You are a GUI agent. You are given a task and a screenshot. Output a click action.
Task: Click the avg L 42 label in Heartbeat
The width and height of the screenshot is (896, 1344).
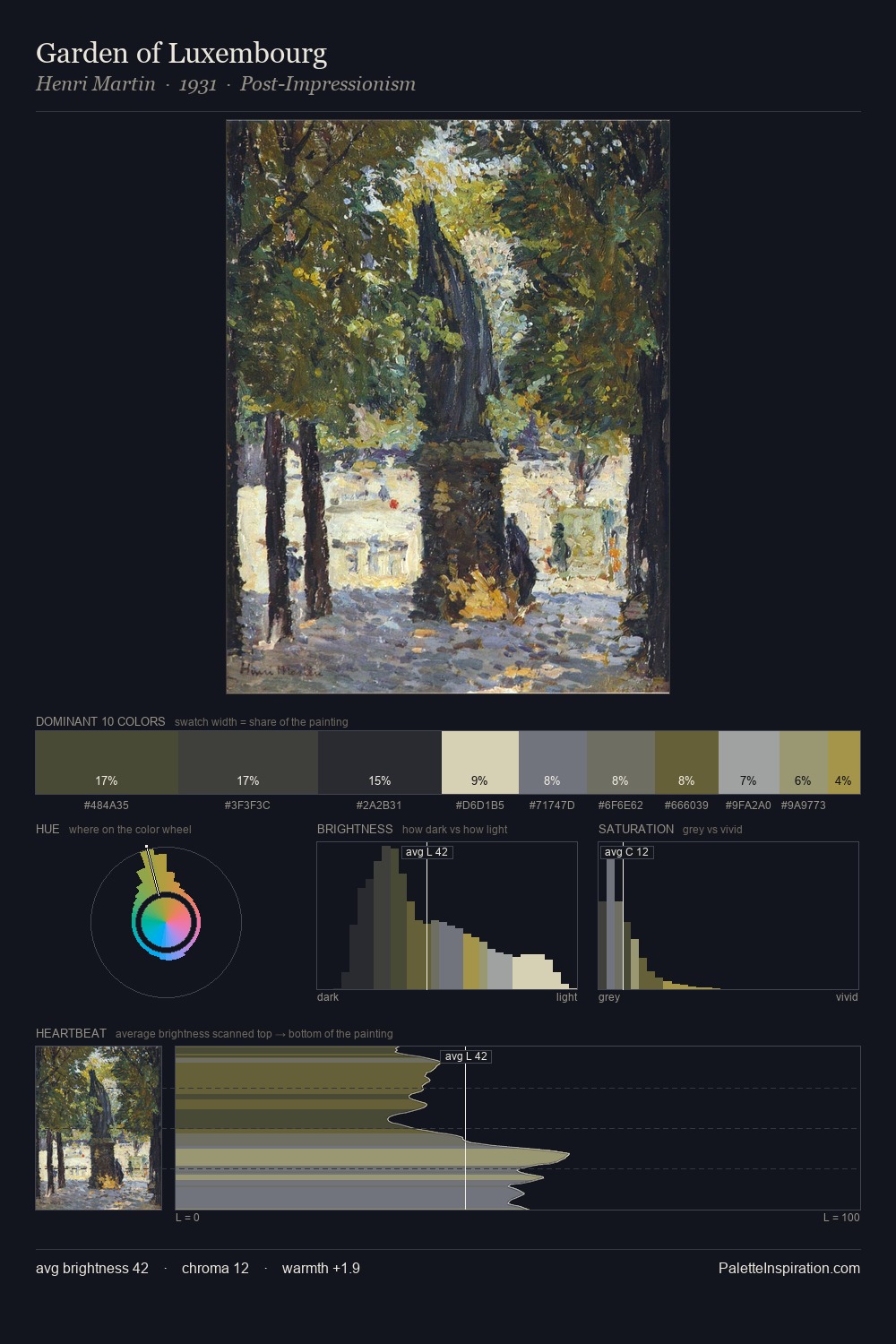pos(466,1056)
